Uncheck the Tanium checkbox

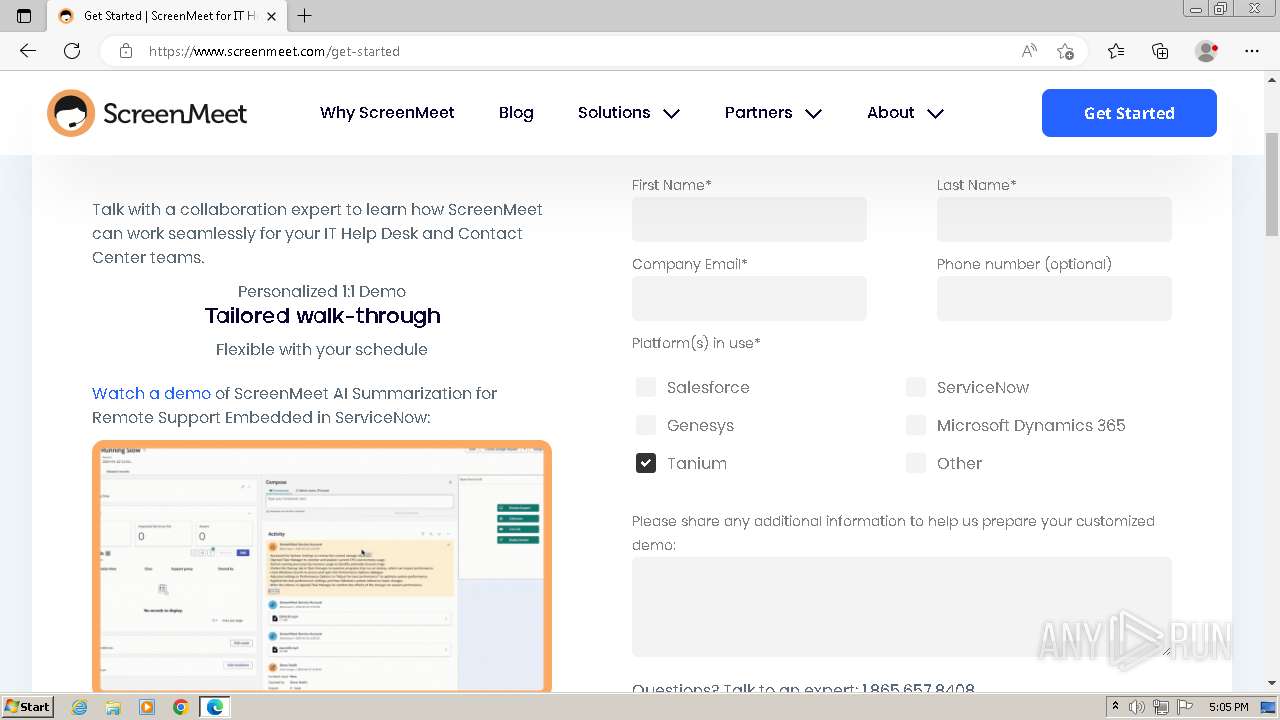[x=646, y=463]
